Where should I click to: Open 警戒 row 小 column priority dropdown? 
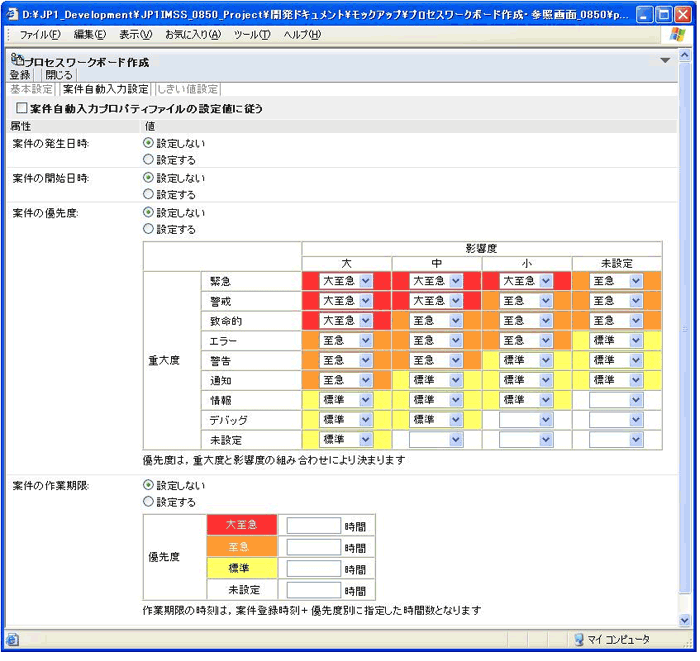(x=527, y=302)
